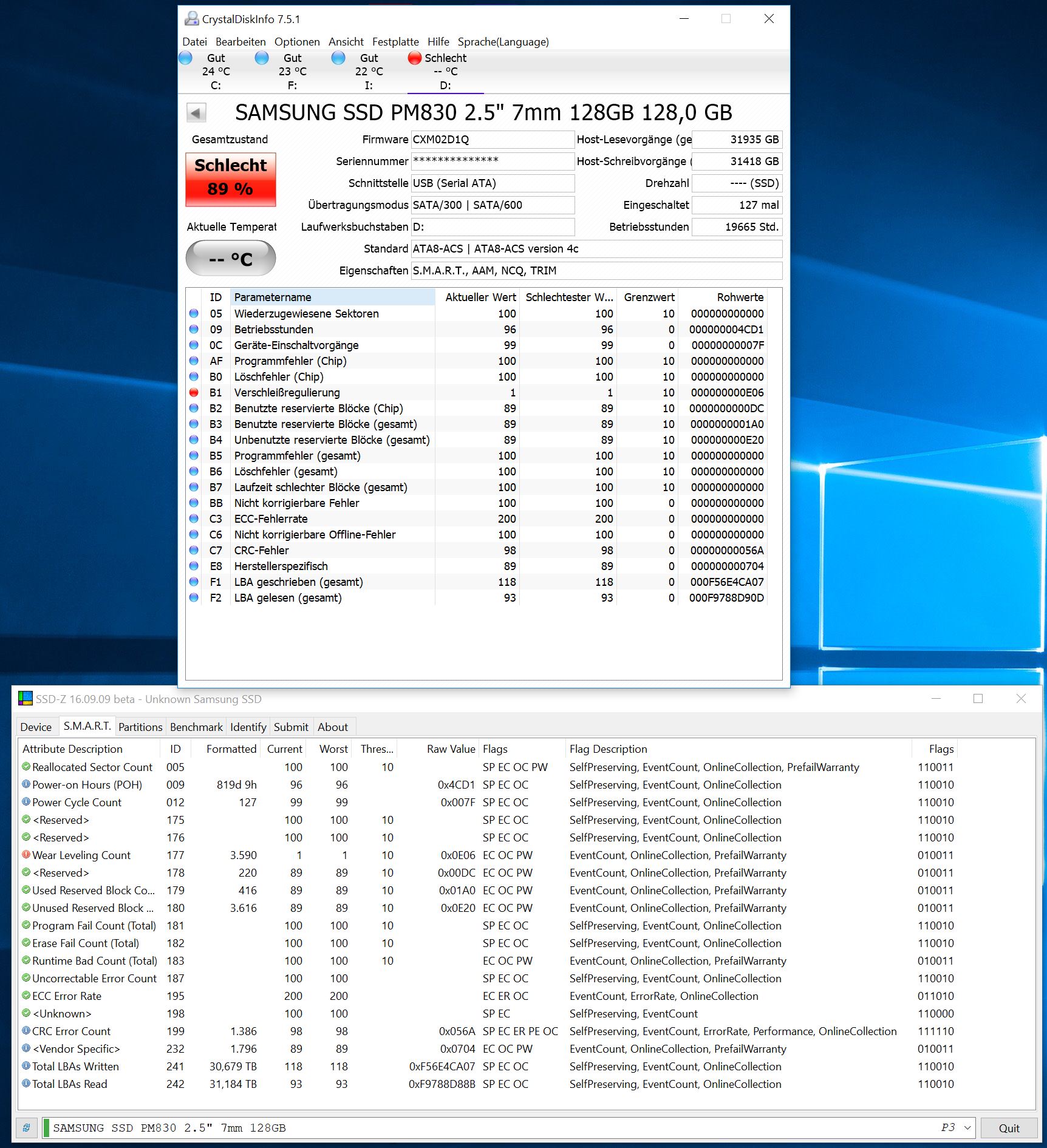This screenshot has width=1047, height=1148.
Task: Click the previous disk arrow icon
Action: point(196,113)
